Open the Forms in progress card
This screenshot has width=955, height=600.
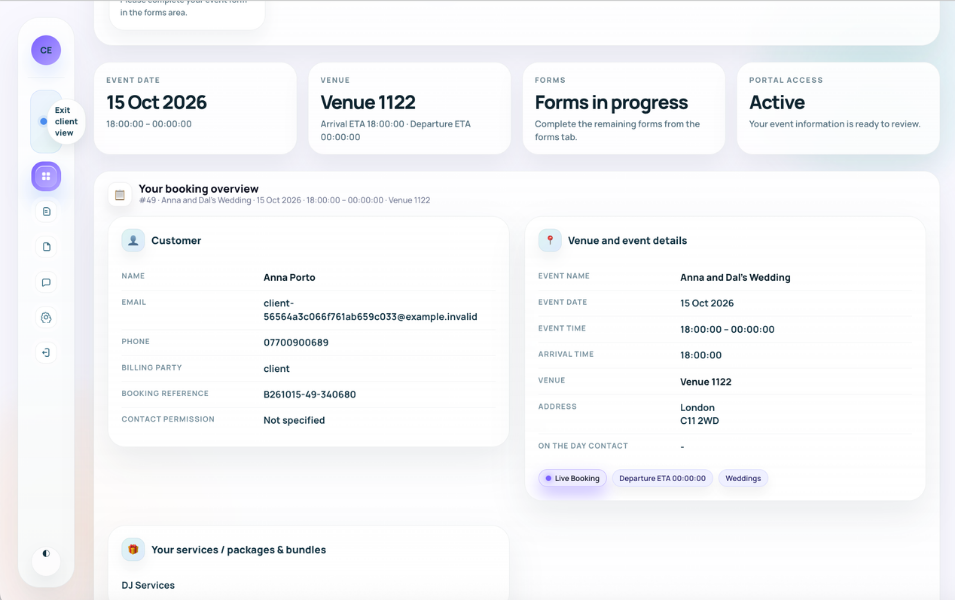pos(624,108)
